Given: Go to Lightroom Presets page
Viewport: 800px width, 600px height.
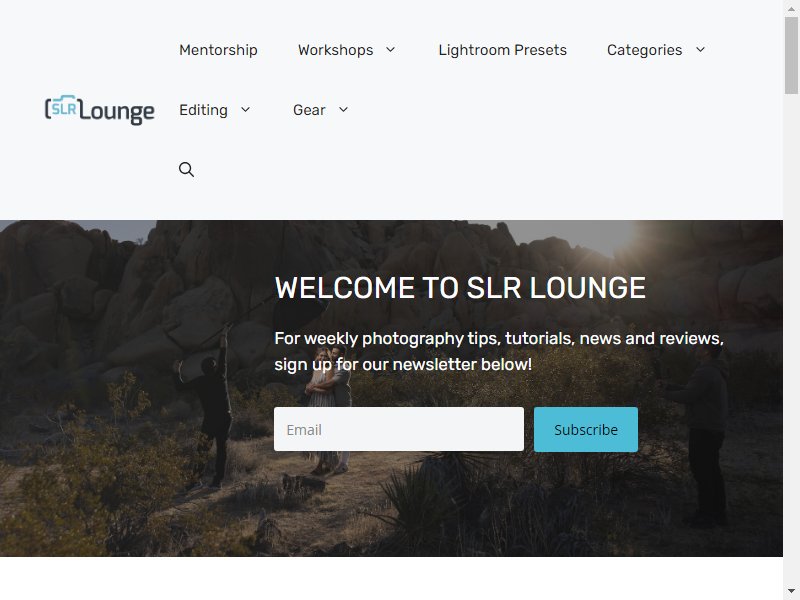Looking at the screenshot, I should [x=503, y=50].
